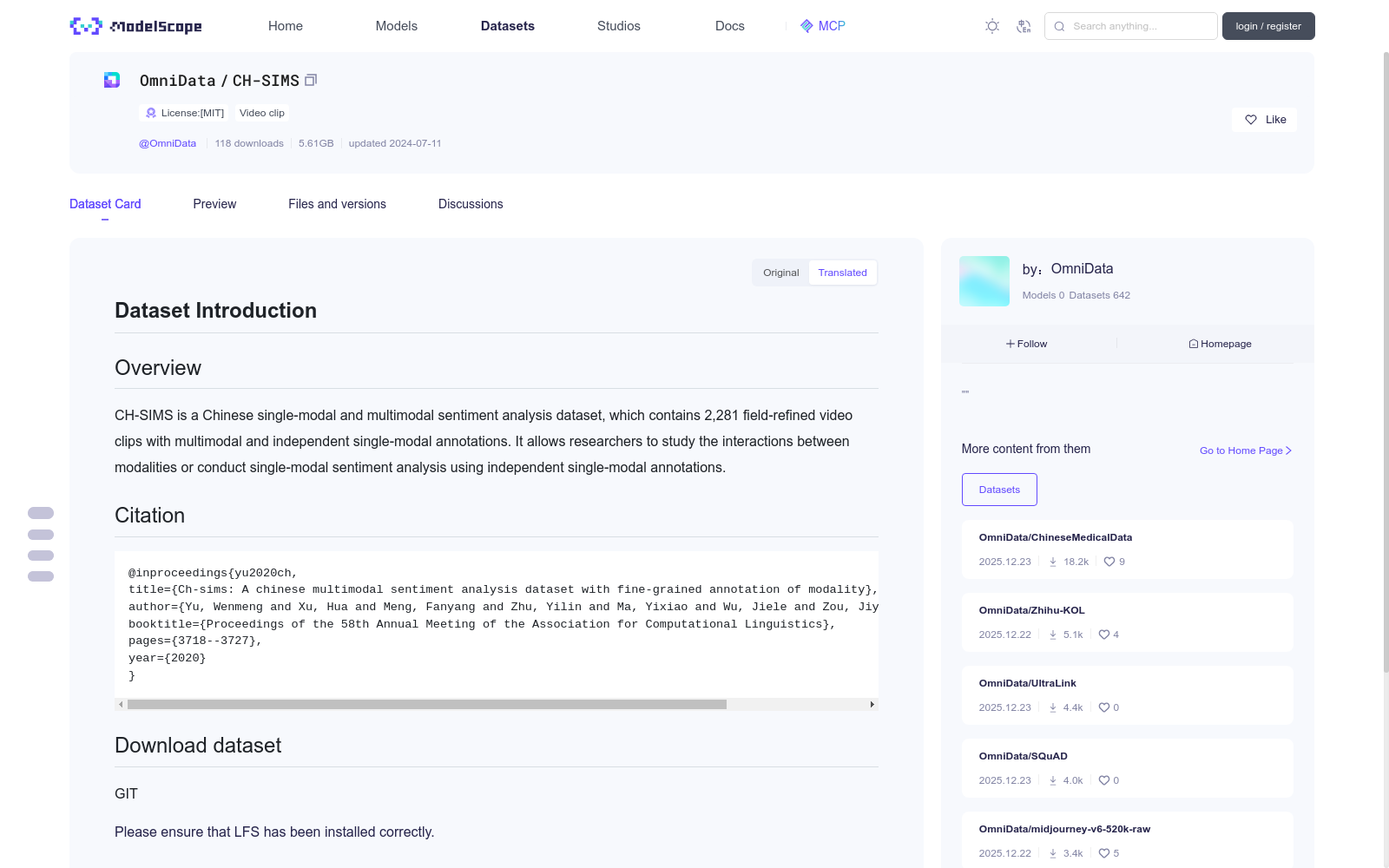Click the CH-SIMS dataset avatar icon
1389x868 pixels.
(x=112, y=80)
